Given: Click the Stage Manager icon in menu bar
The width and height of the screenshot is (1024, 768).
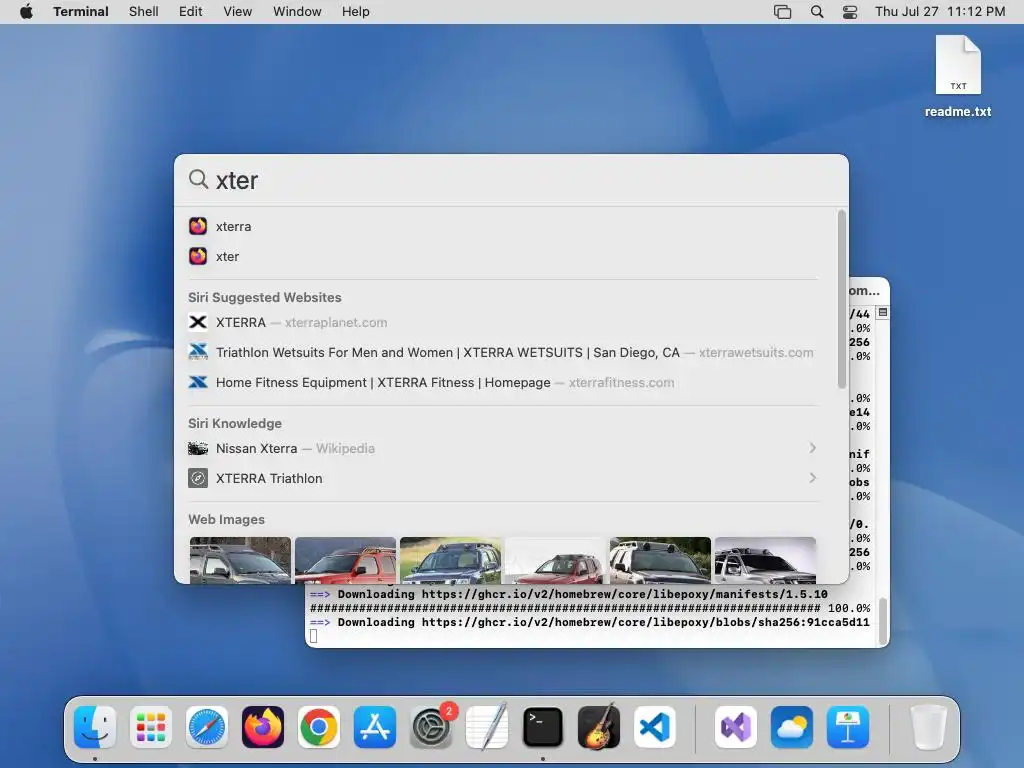Looking at the screenshot, I should coord(782,12).
